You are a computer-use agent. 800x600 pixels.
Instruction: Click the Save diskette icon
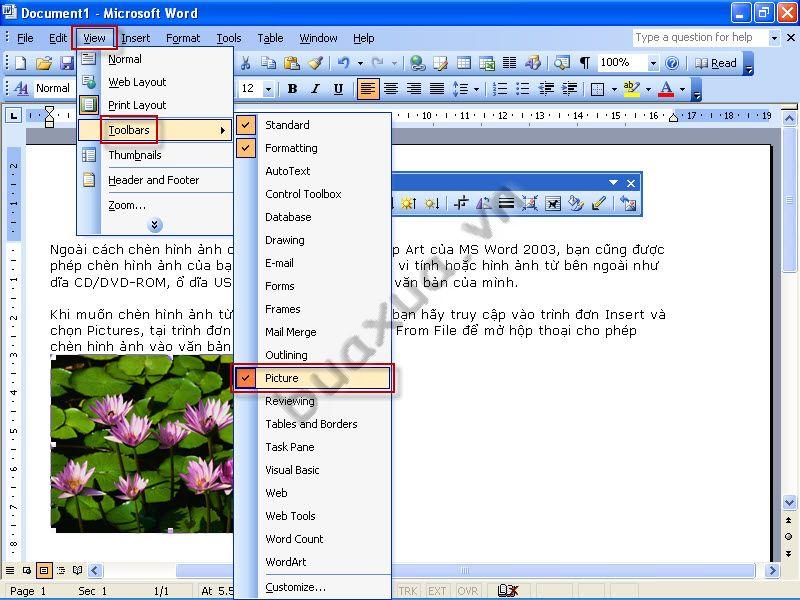coord(67,63)
